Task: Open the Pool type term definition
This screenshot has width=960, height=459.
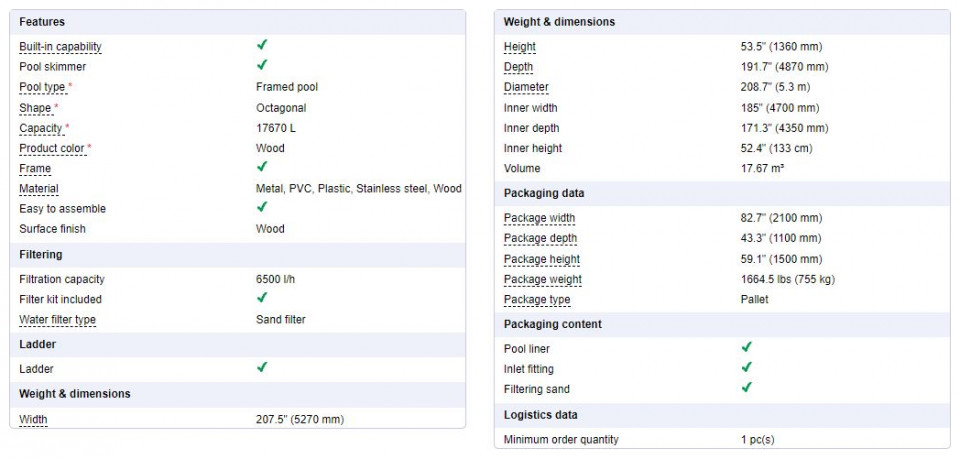Action: pyautogui.click(x=42, y=87)
